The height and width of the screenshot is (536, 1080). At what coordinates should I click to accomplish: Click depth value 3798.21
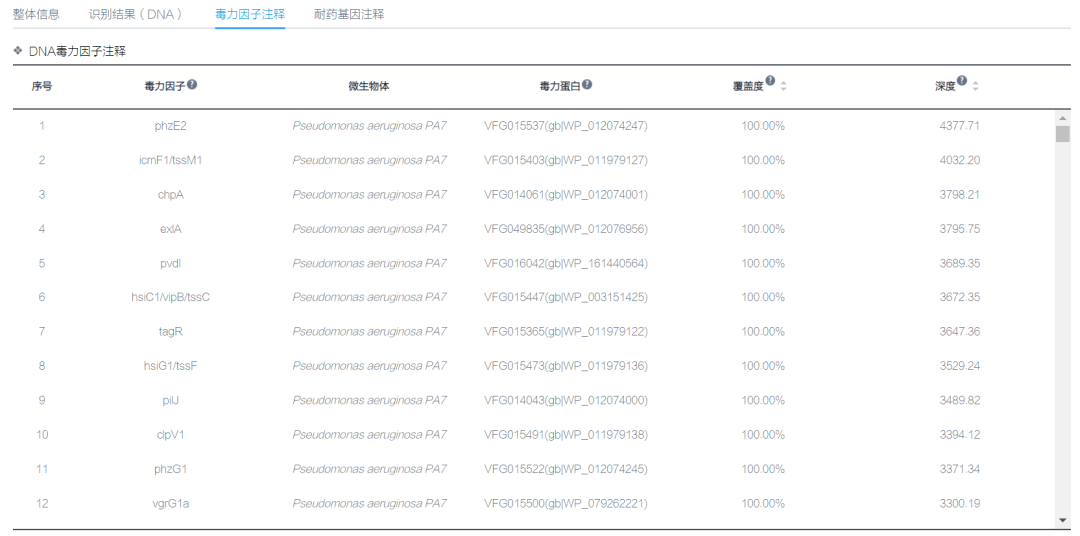pos(959,195)
